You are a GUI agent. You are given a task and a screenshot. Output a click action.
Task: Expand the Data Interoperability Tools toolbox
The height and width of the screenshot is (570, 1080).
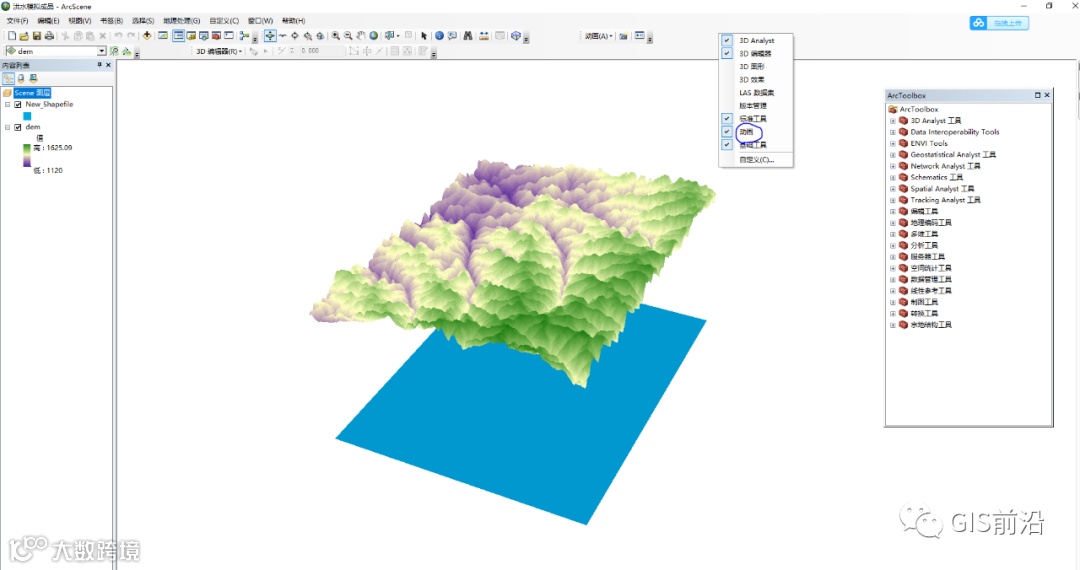tap(893, 132)
